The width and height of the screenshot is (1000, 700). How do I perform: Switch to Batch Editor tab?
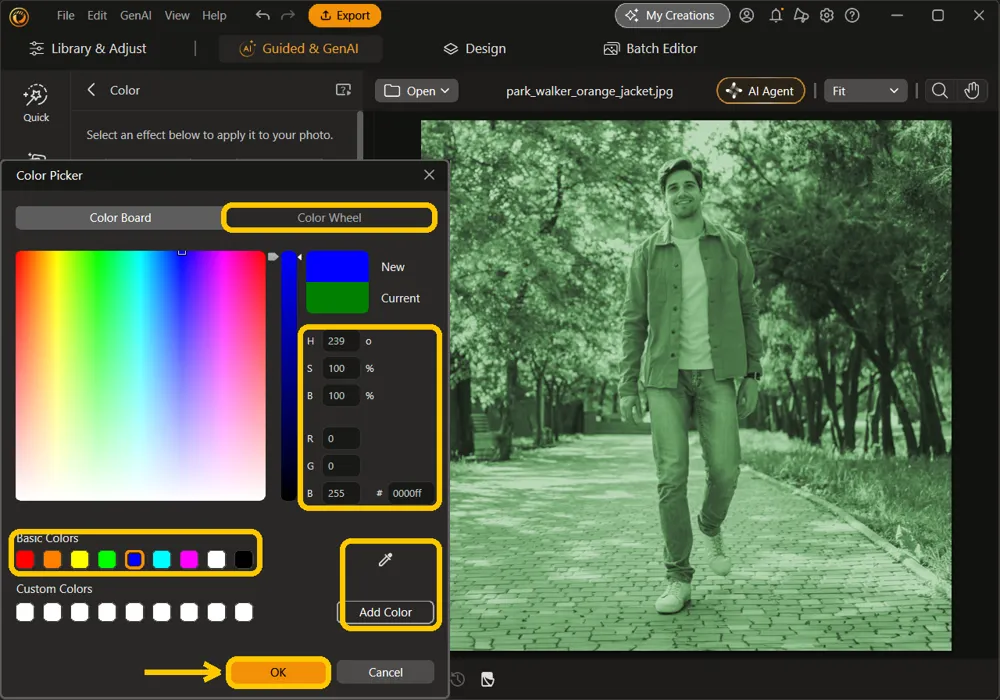pyautogui.click(x=651, y=48)
